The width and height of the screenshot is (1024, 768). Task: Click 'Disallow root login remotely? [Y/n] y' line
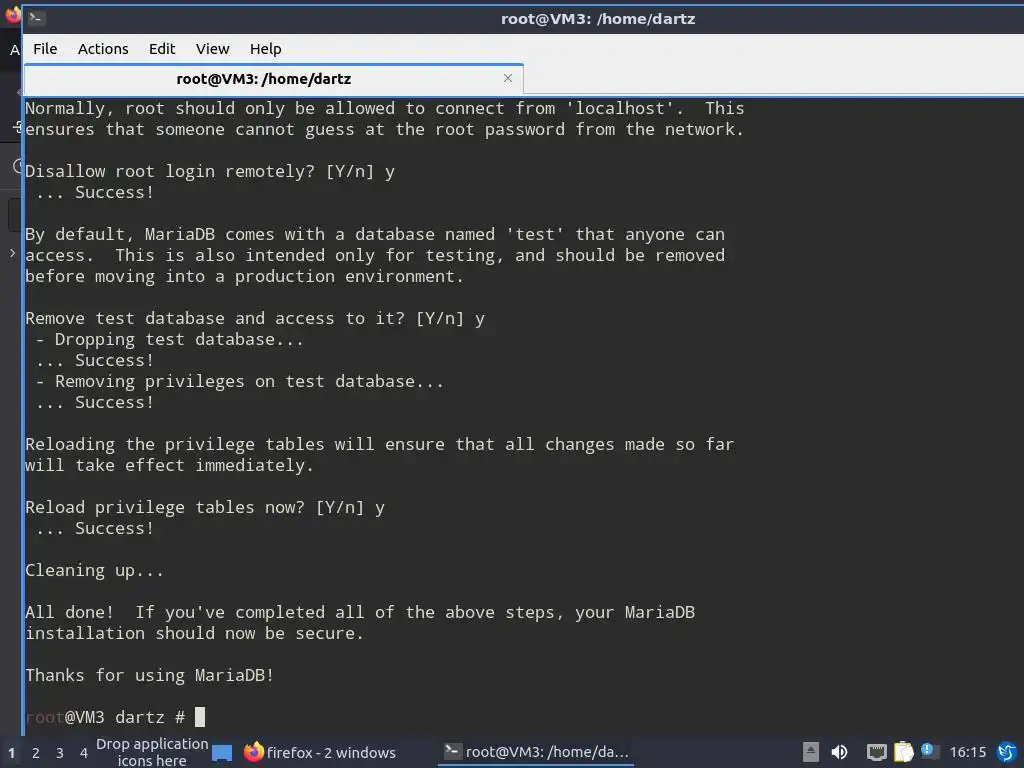[x=210, y=171]
